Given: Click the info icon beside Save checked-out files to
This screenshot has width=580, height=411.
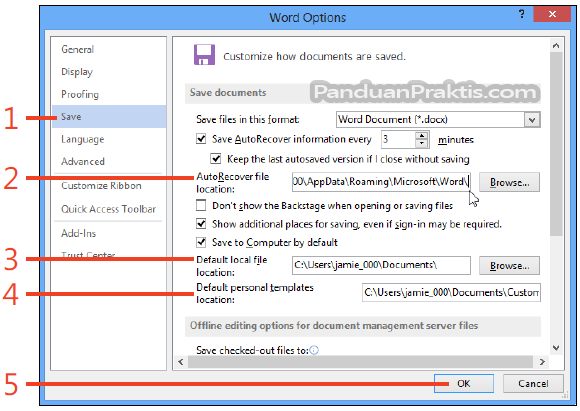Looking at the screenshot, I should [314, 350].
